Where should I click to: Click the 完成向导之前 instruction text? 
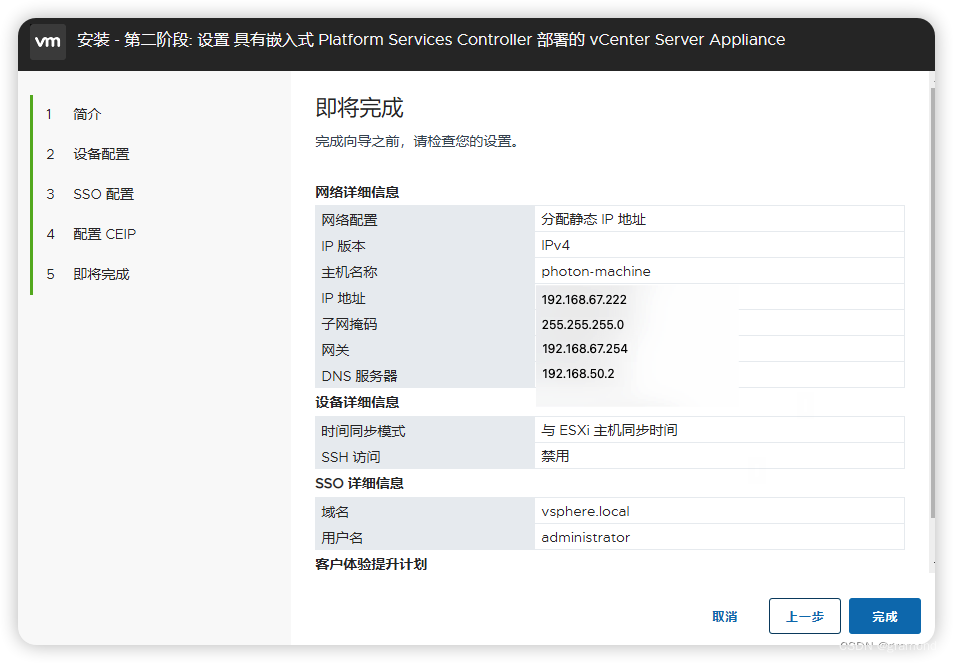tap(417, 142)
